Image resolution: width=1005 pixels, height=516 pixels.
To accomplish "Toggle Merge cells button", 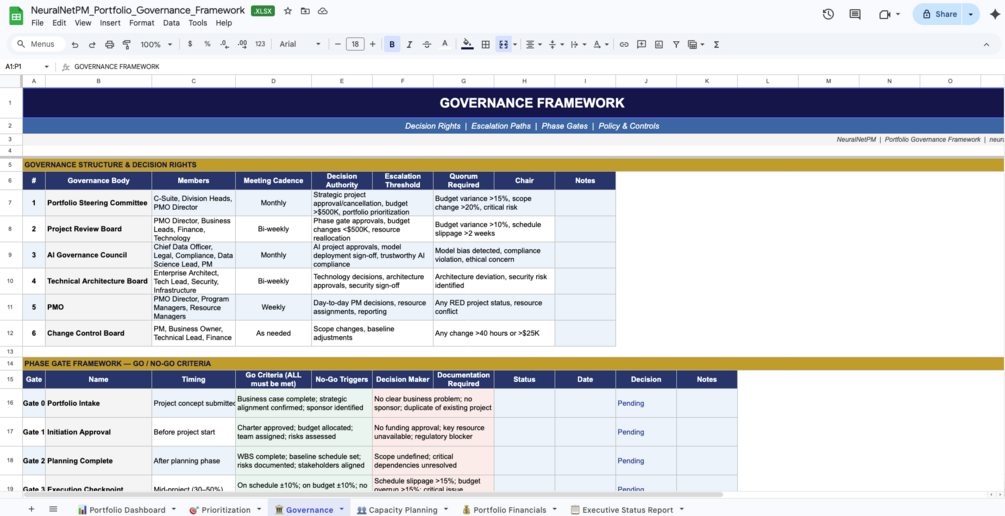I will pyautogui.click(x=503, y=45).
